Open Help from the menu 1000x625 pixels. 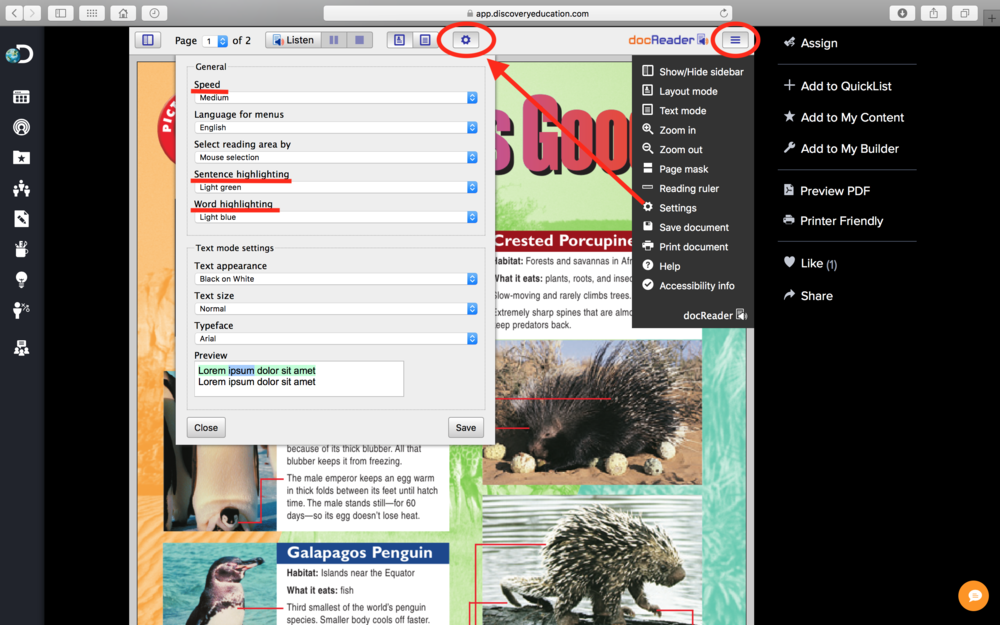[661, 266]
